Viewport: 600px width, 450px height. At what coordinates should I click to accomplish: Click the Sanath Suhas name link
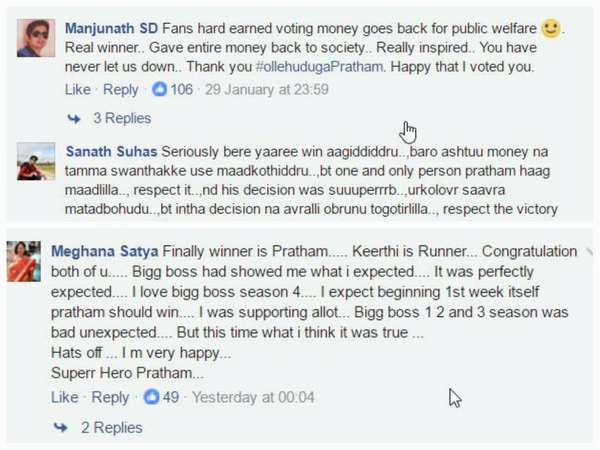(x=111, y=150)
